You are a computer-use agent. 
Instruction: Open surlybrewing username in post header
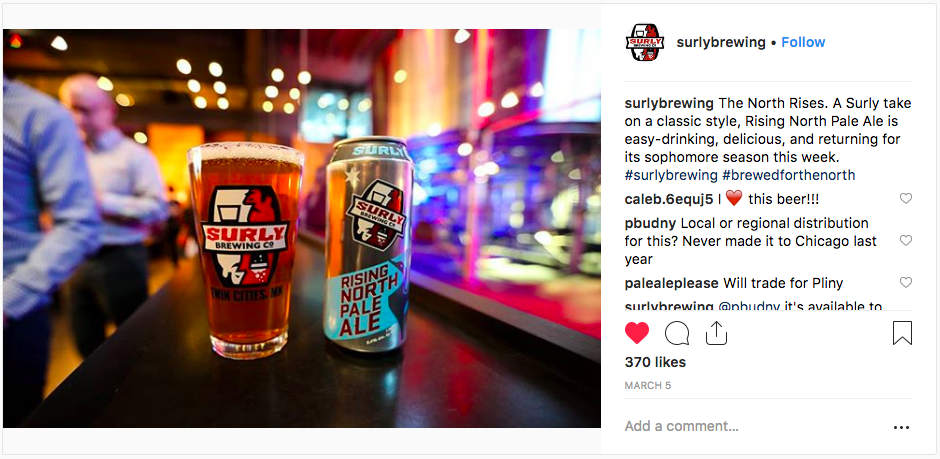pyautogui.click(x=721, y=43)
